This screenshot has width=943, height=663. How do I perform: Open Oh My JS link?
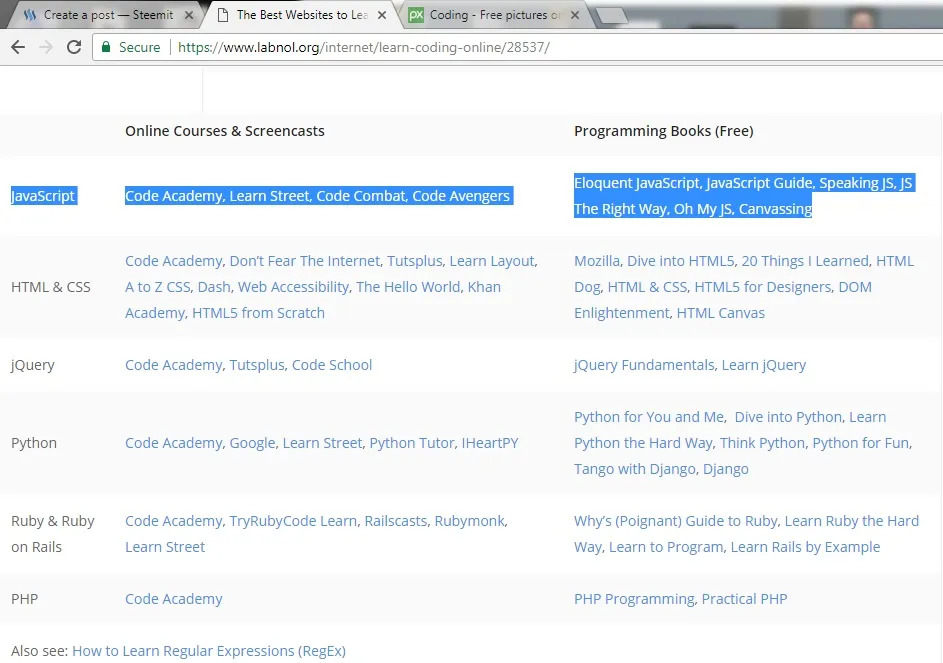coord(702,209)
